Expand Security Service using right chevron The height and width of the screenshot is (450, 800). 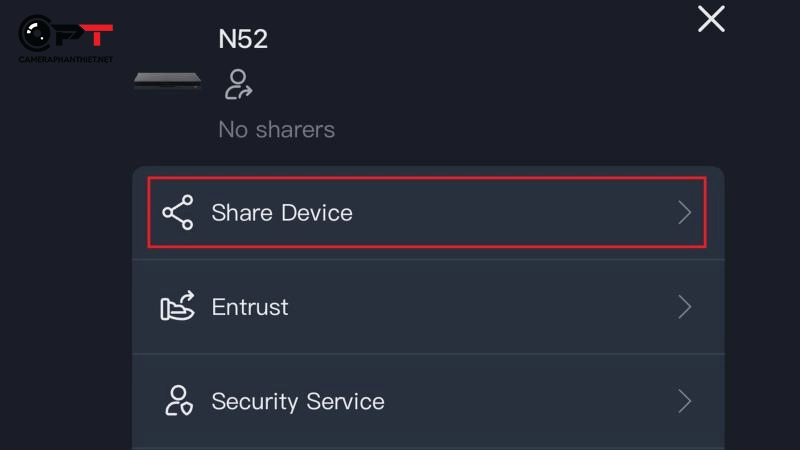click(685, 401)
